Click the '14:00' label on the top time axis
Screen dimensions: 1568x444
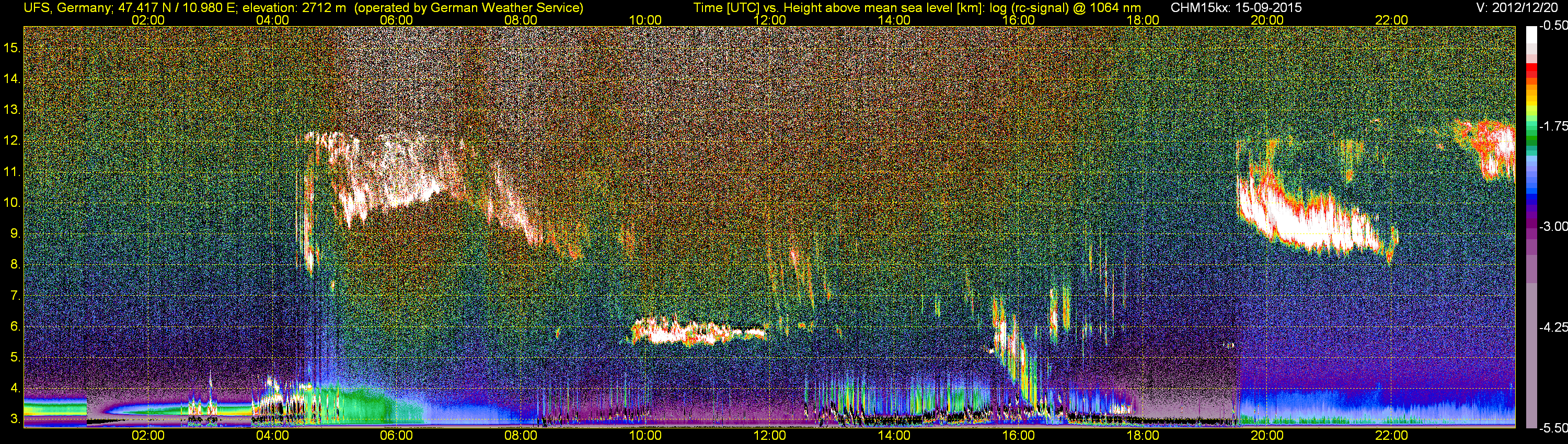coord(894,20)
